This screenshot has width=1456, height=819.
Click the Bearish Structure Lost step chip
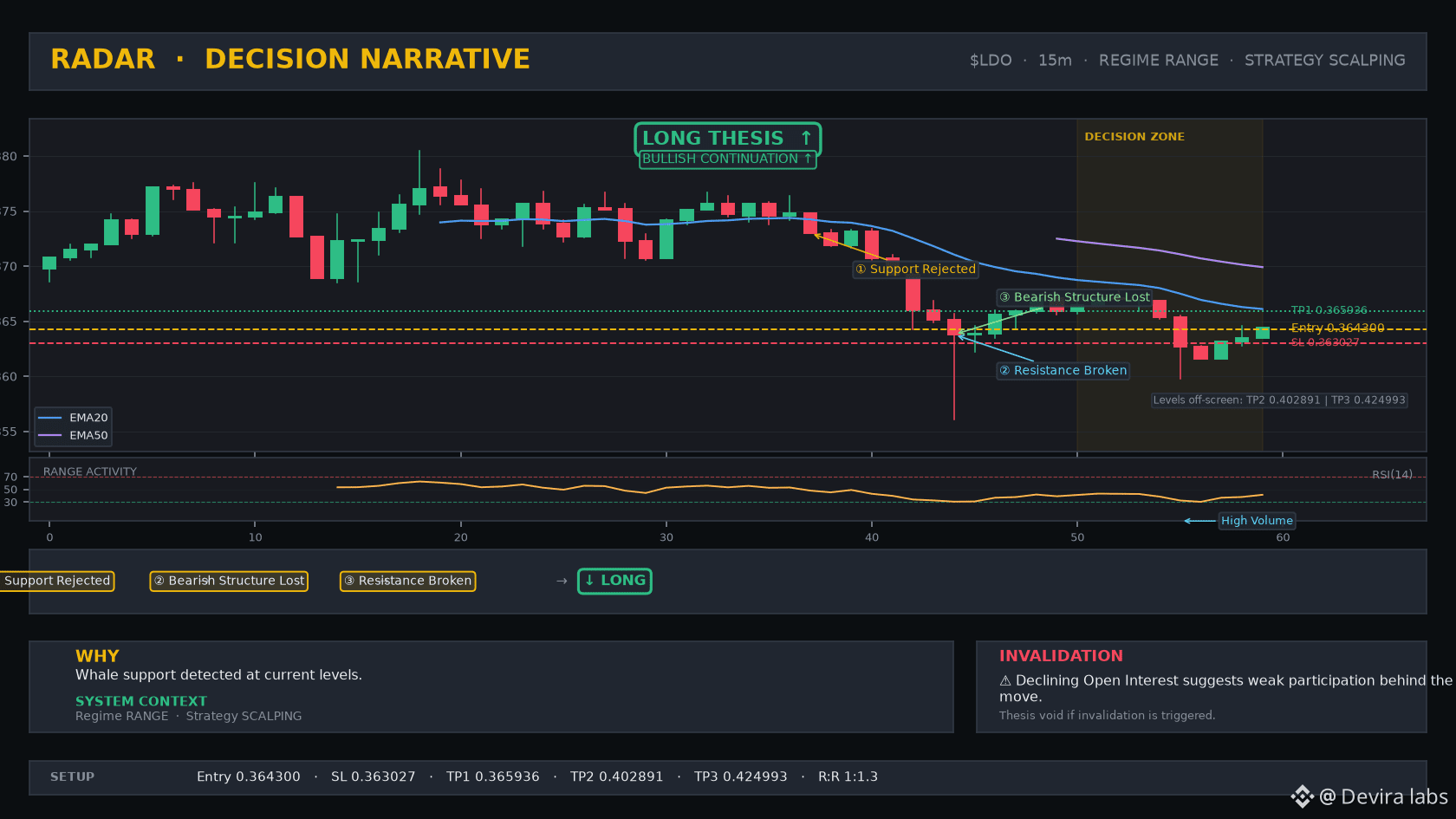pos(229,581)
